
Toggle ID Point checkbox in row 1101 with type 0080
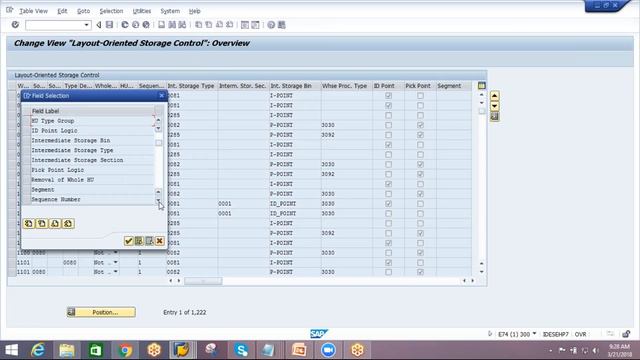click(x=388, y=262)
